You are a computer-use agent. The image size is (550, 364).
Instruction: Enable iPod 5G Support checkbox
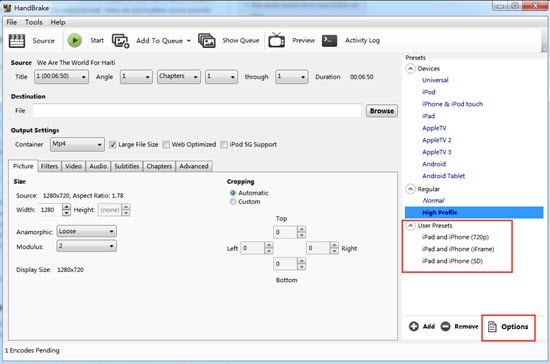224,144
